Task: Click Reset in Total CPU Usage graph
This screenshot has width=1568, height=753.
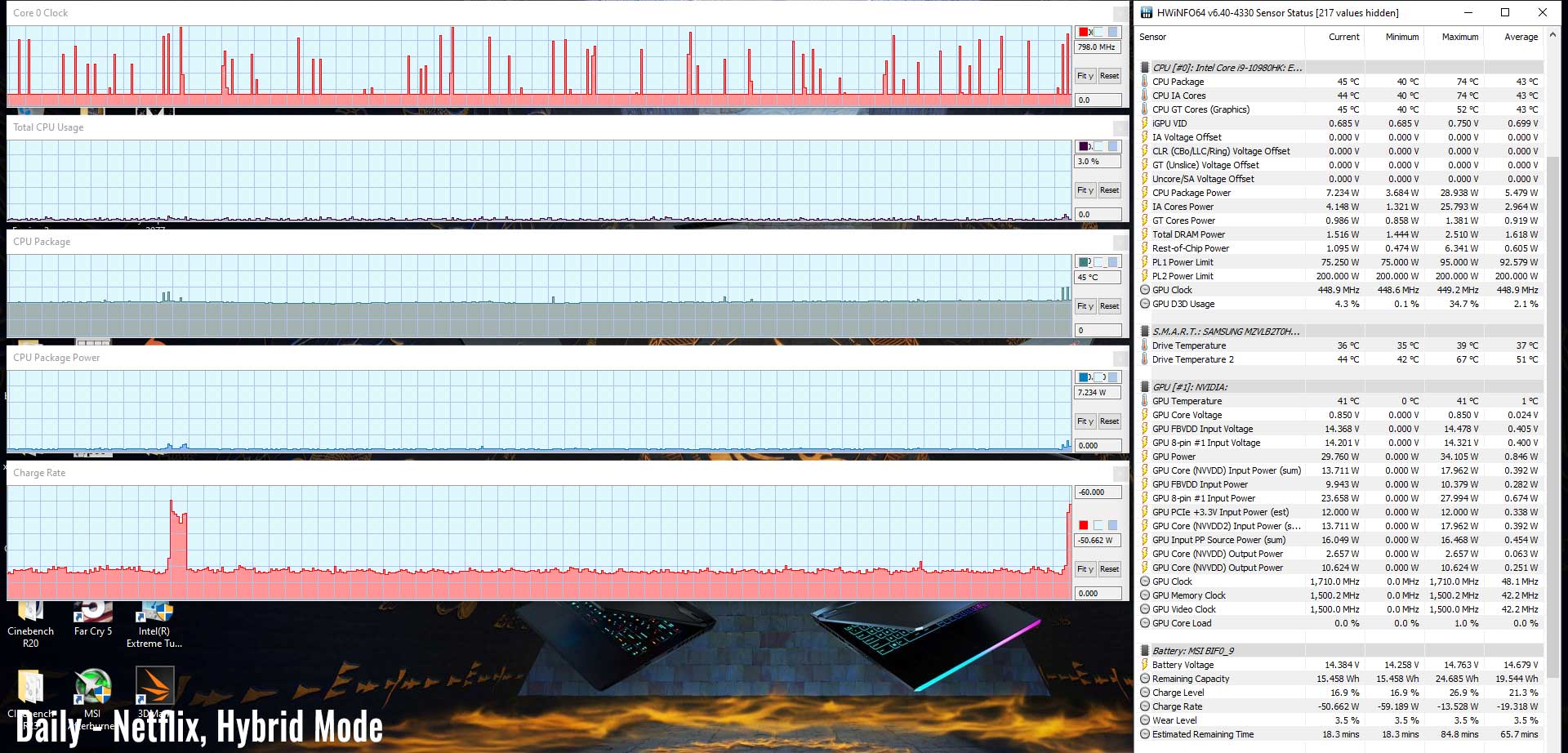Action: (1109, 190)
